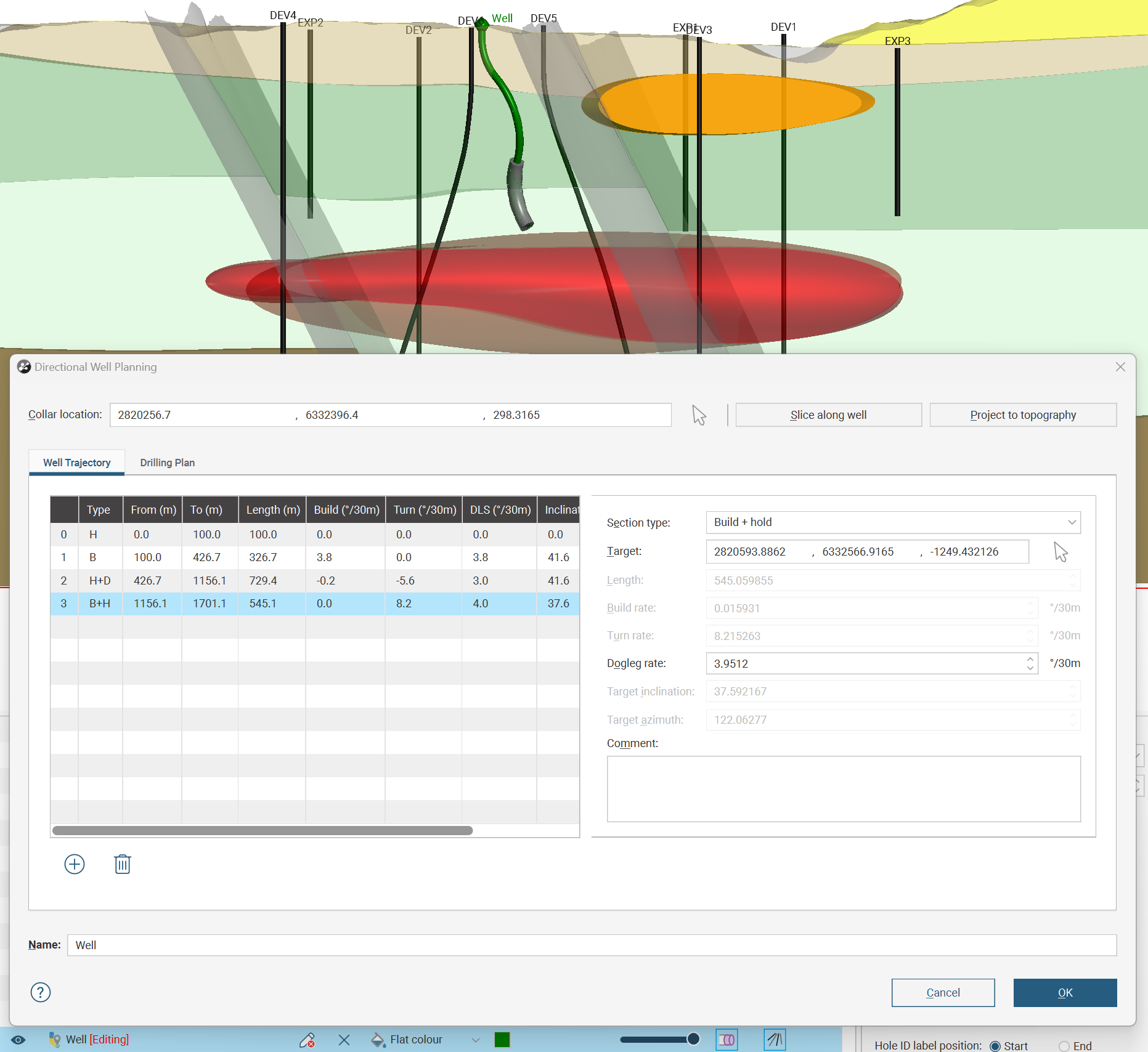This screenshot has width=1148, height=1052.
Task: Click the edit pencil icon for Well
Action: [x=307, y=1040]
